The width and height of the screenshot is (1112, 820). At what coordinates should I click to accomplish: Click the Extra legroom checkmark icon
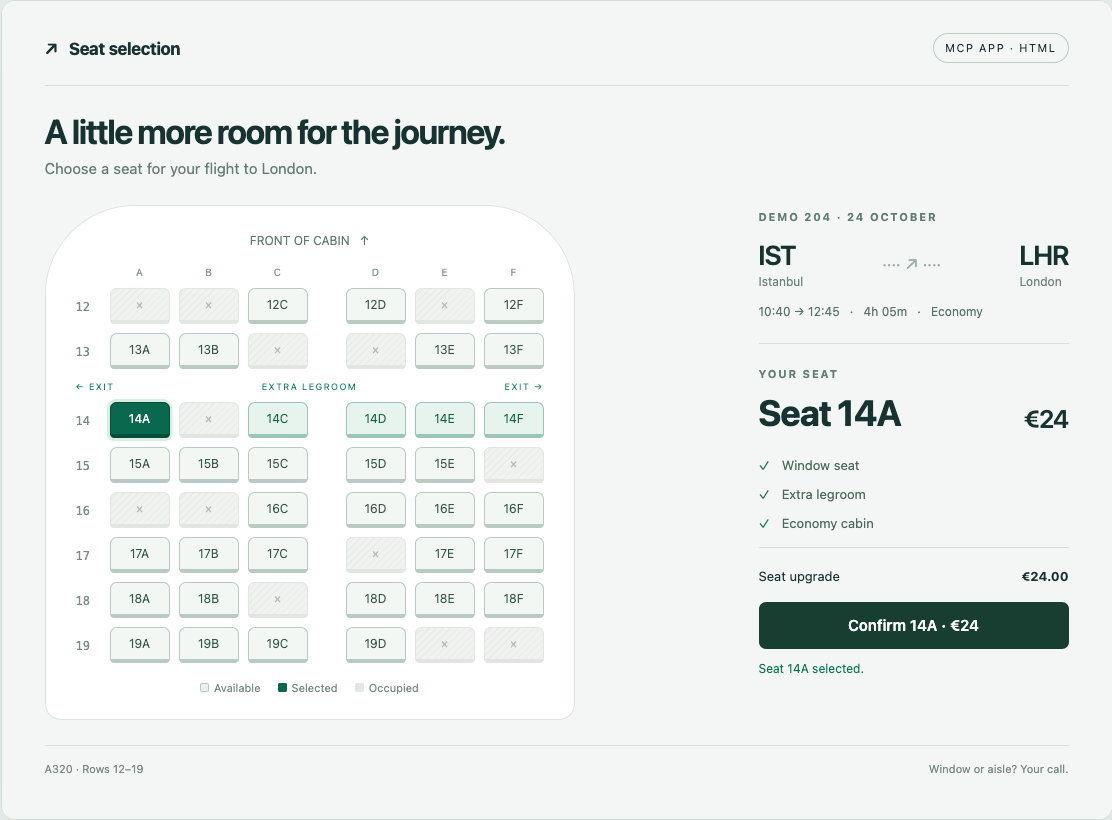pos(764,495)
